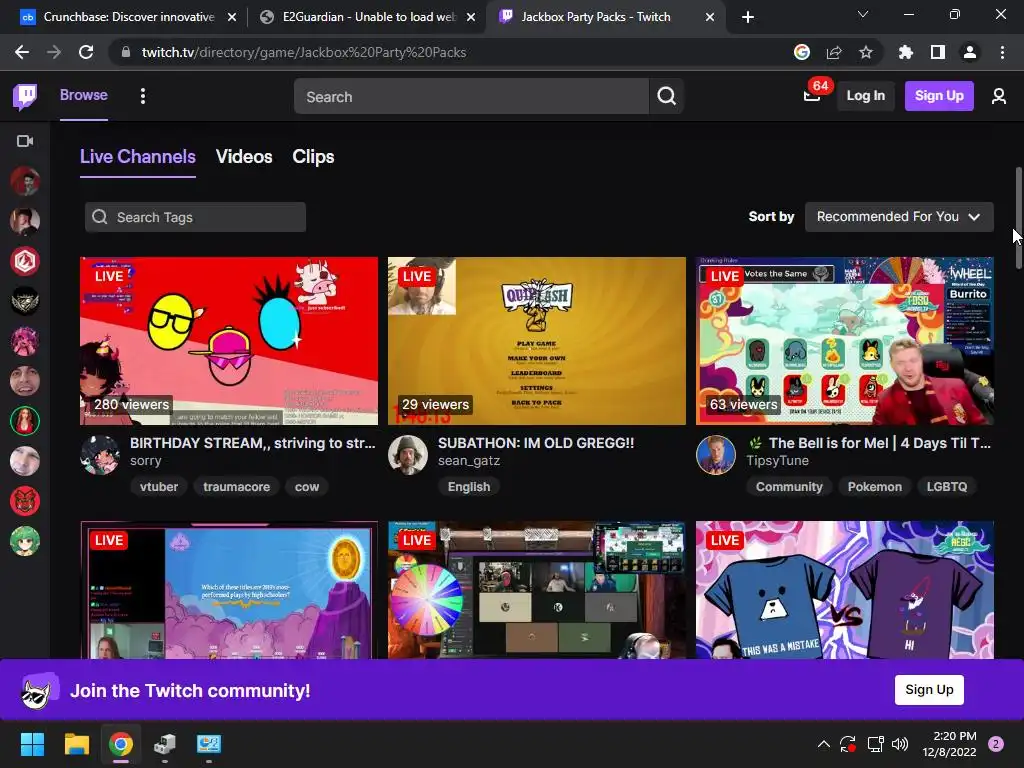
Task: Click the traumacore tag
Action: [236, 487]
